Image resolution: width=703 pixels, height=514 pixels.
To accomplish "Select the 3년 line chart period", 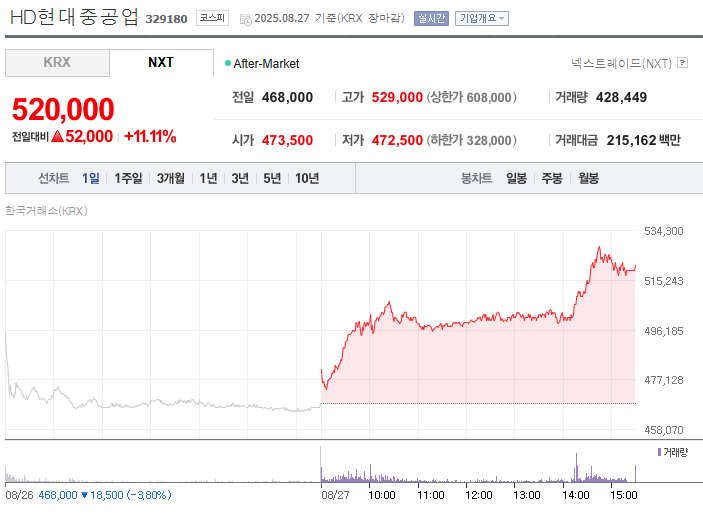I will [x=240, y=179].
